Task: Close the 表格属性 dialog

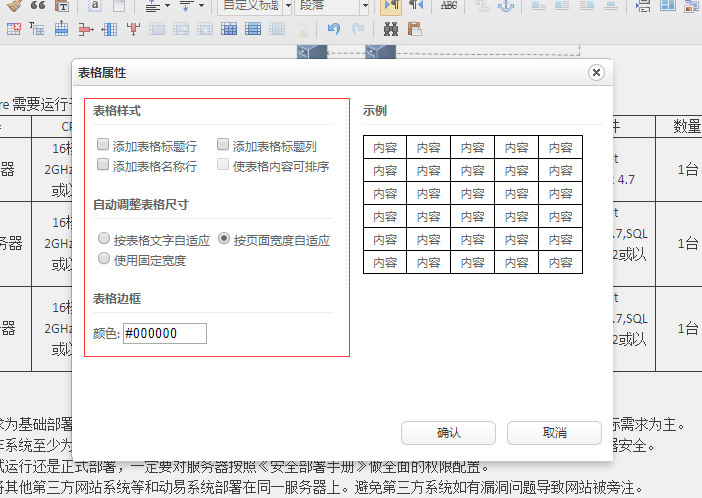Action: coord(596,73)
